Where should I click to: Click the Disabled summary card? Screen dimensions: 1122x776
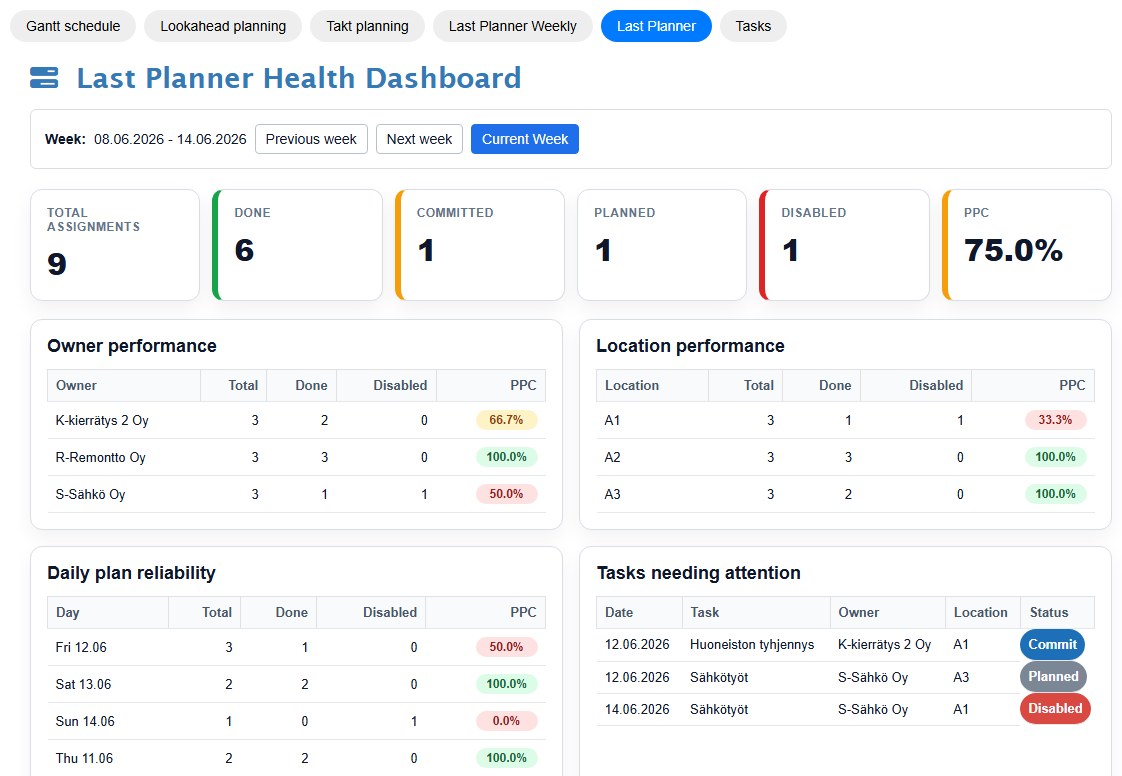[x=844, y=245]
